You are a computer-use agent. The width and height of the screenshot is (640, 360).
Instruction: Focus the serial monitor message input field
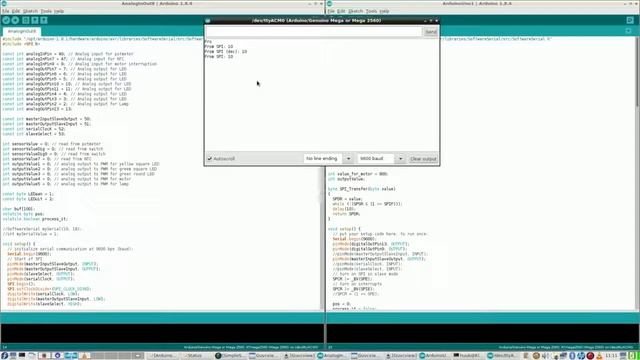[314, 32]
